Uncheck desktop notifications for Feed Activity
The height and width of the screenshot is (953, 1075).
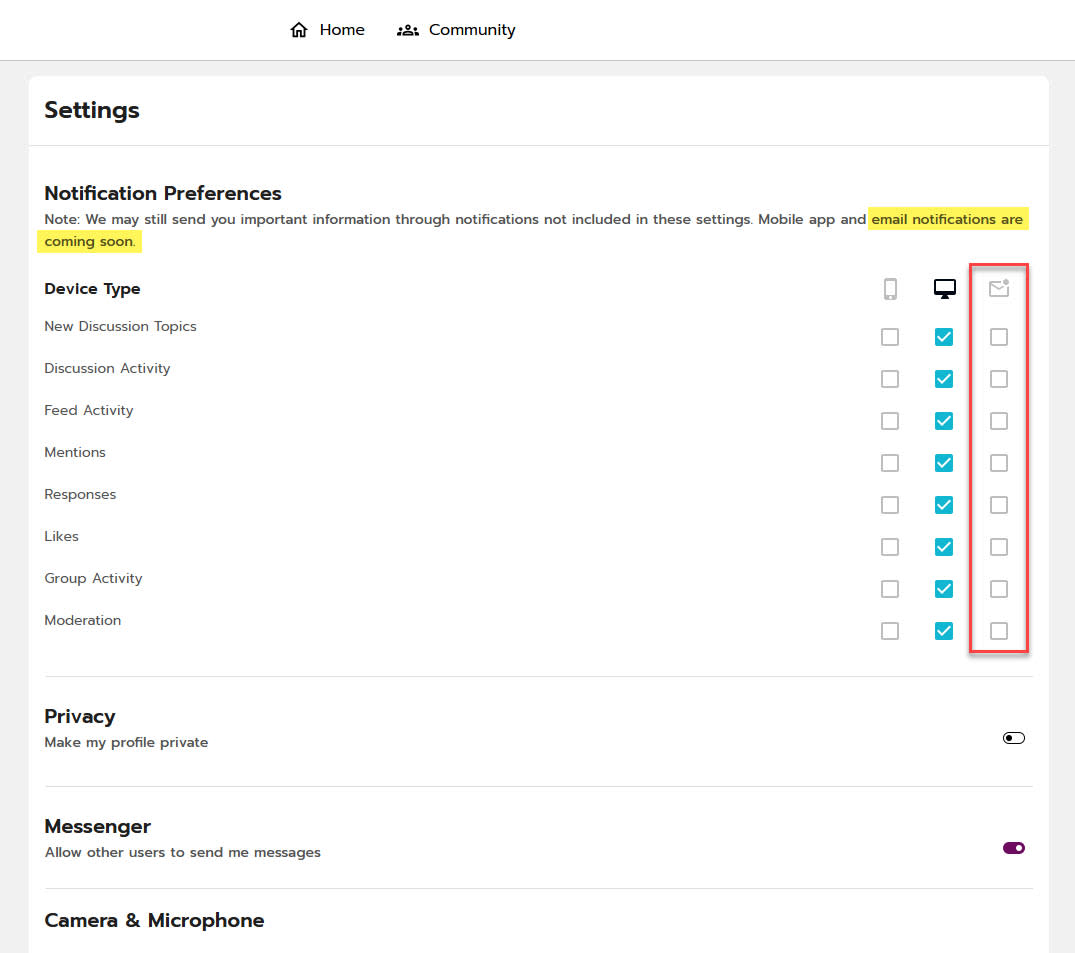944,421
